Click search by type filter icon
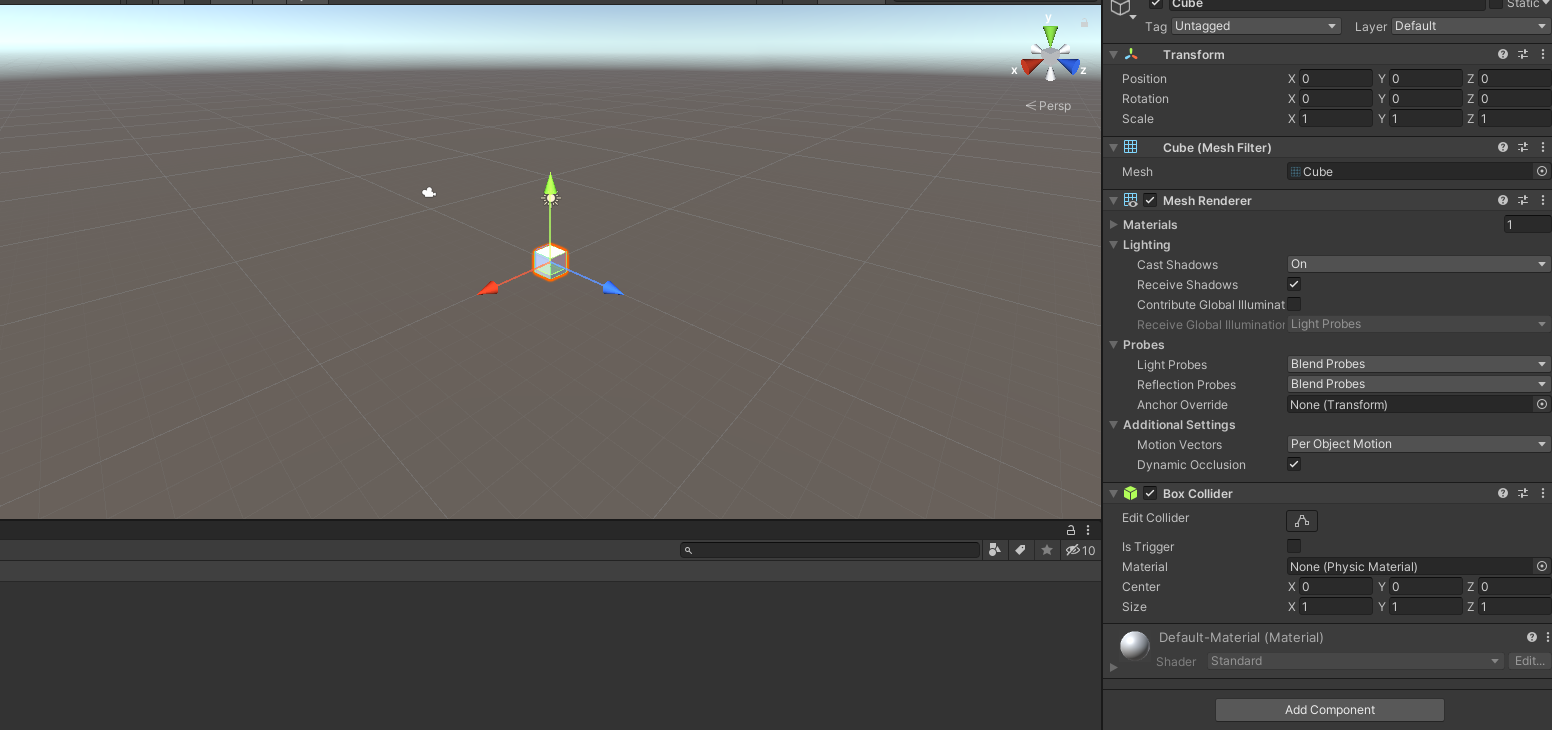Image resolution: width=1552 pixels, height=730 pixels. coord(994,550)
